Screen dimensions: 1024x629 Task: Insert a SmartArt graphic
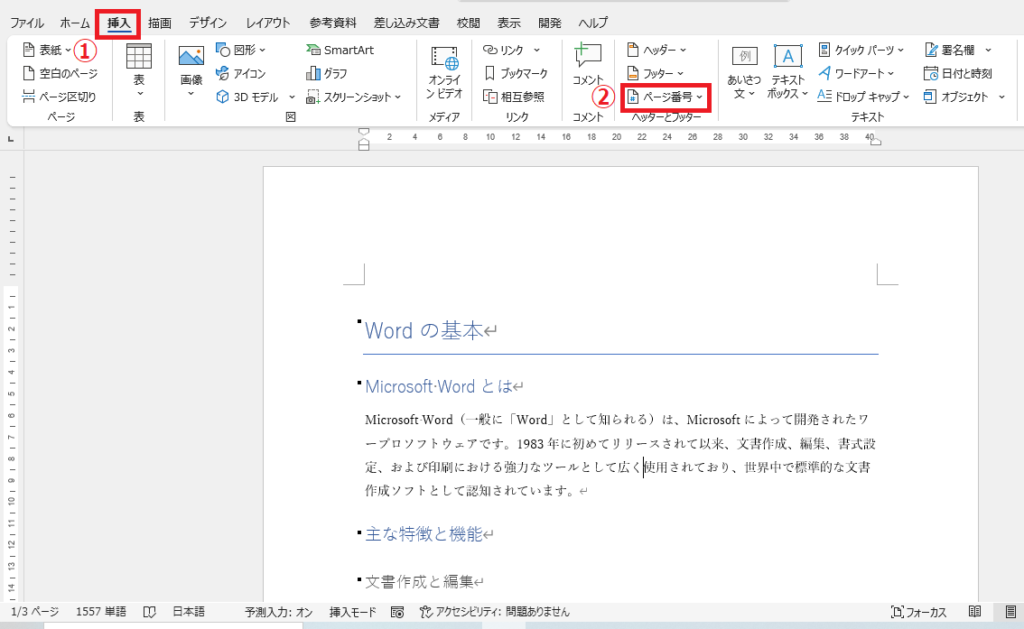[340, 50]
